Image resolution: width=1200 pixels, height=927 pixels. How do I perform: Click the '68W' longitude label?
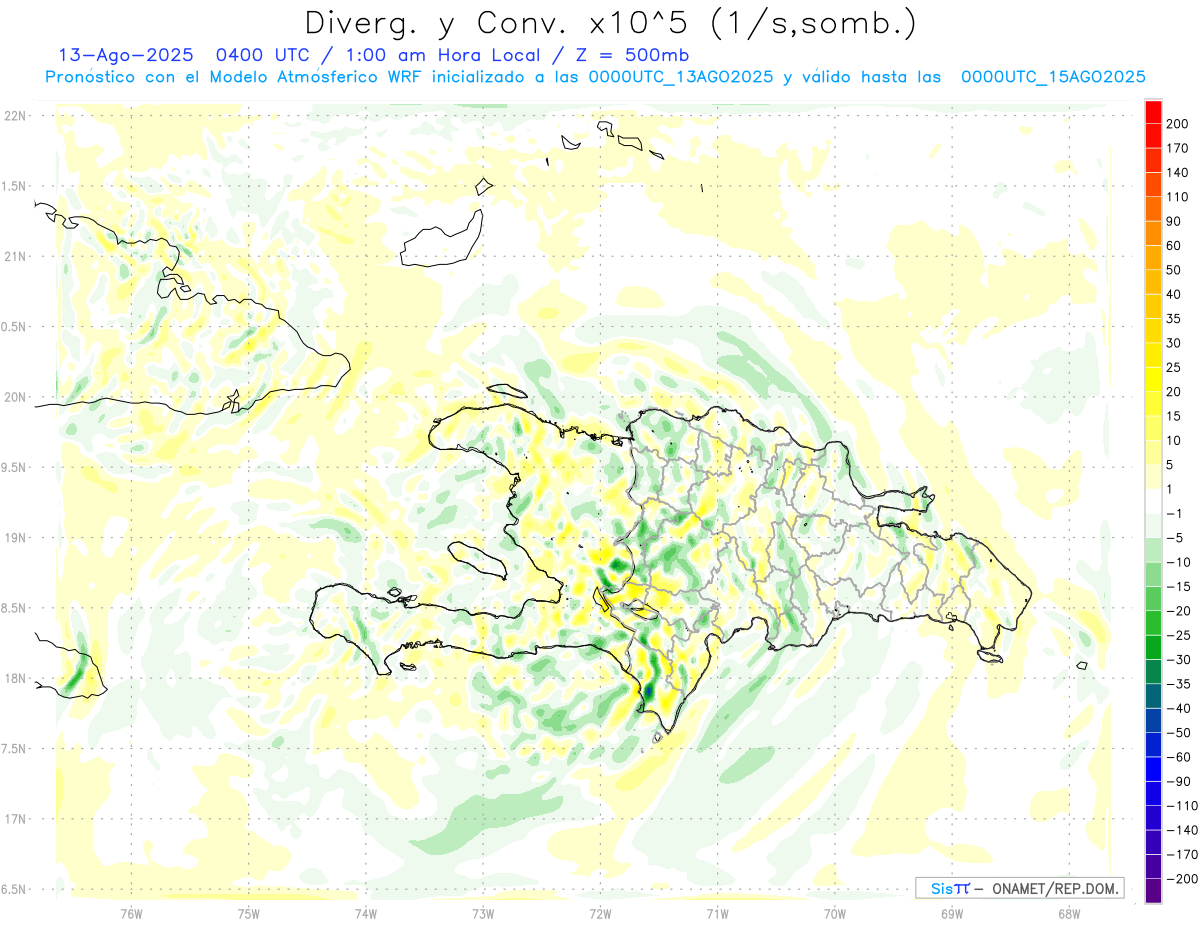click(1069, 914)
